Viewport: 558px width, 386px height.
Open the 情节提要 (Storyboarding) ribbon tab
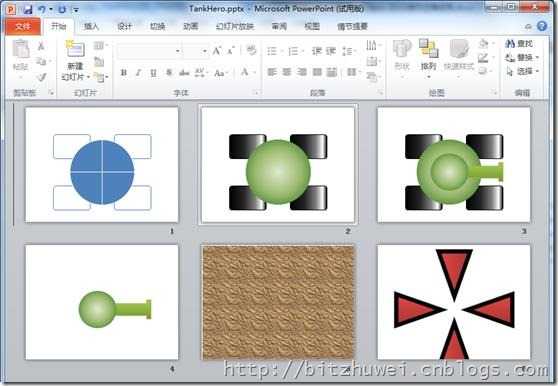(x=352, y=26)
